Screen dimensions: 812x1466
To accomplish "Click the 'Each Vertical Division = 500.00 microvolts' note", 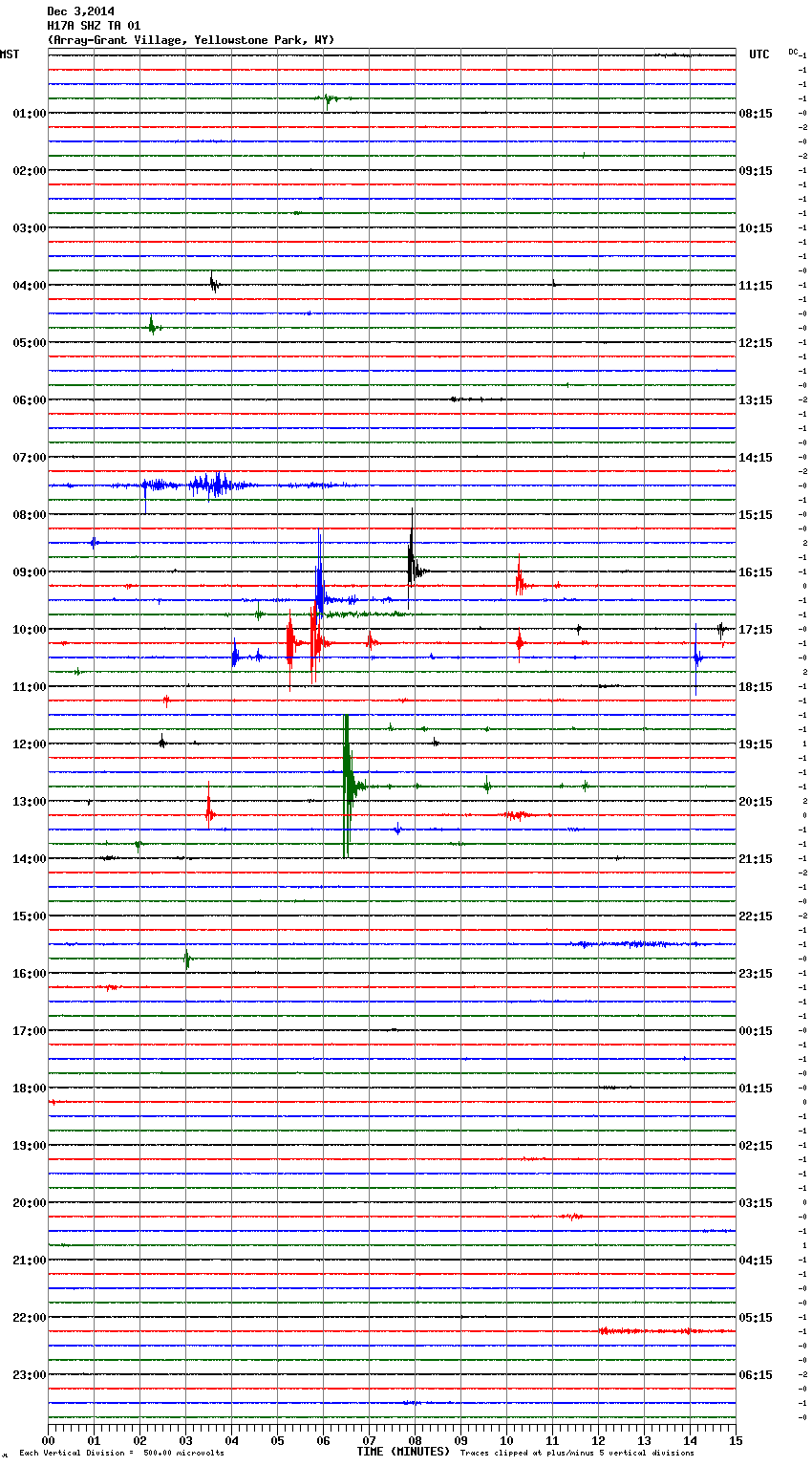I will (121, 1454).
